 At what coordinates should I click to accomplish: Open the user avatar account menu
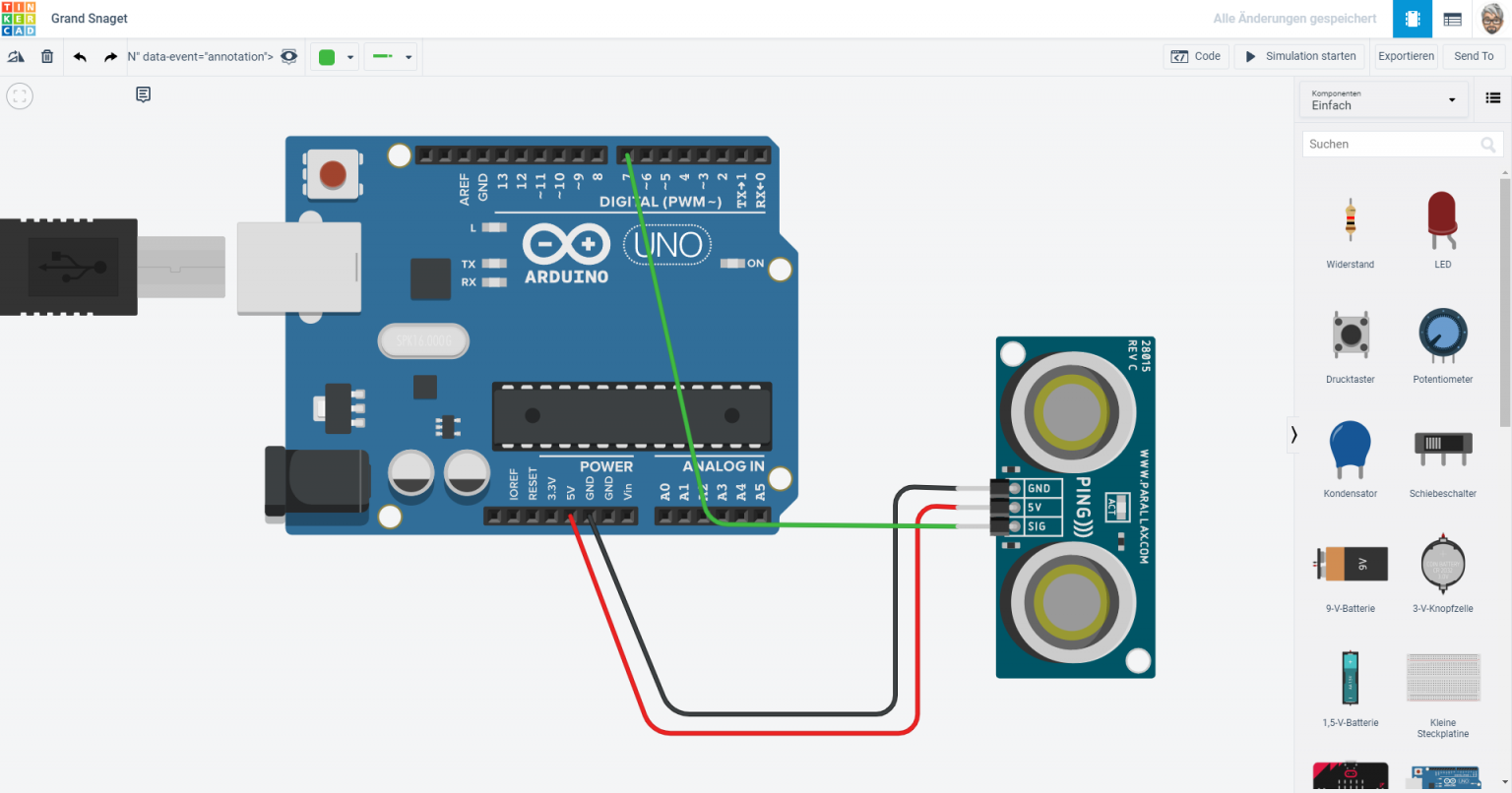click(1490, 18)
